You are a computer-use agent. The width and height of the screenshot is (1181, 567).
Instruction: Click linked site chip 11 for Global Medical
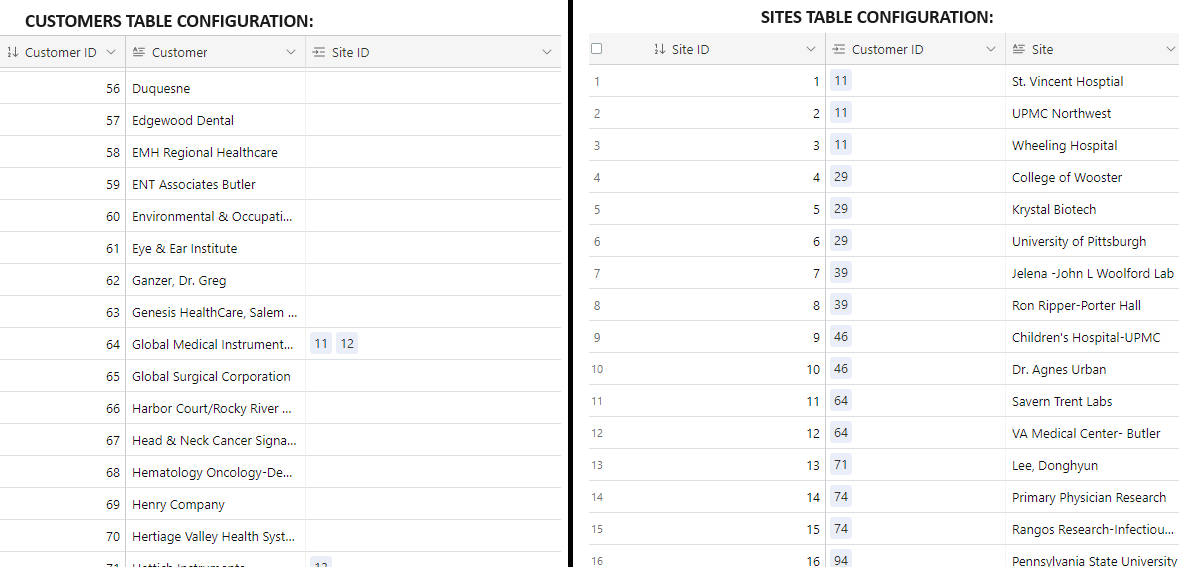(321, 344)
